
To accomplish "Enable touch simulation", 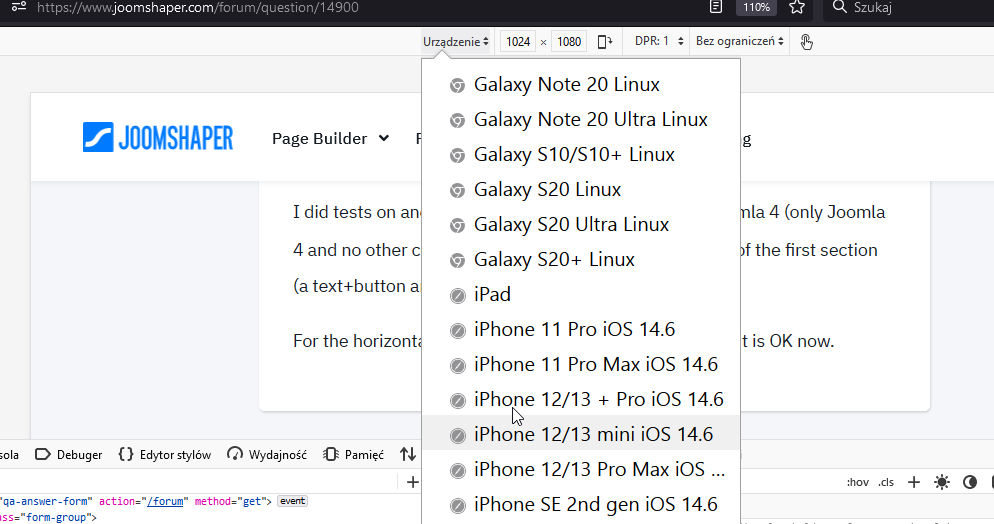I will pyautogui.click(x=807, y=41).
